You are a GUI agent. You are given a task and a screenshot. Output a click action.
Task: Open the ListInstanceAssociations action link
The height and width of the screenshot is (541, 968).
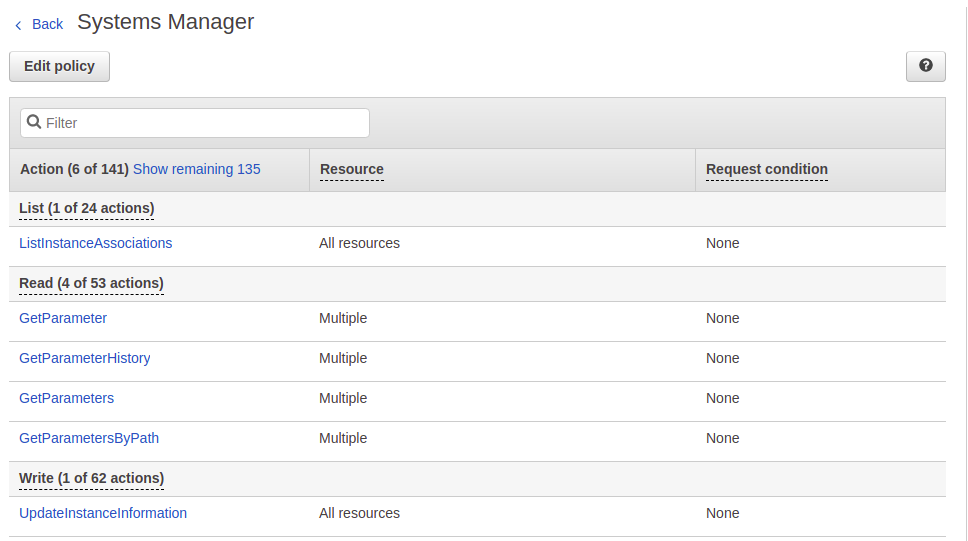pyautogui.click(x=95, y=243)
